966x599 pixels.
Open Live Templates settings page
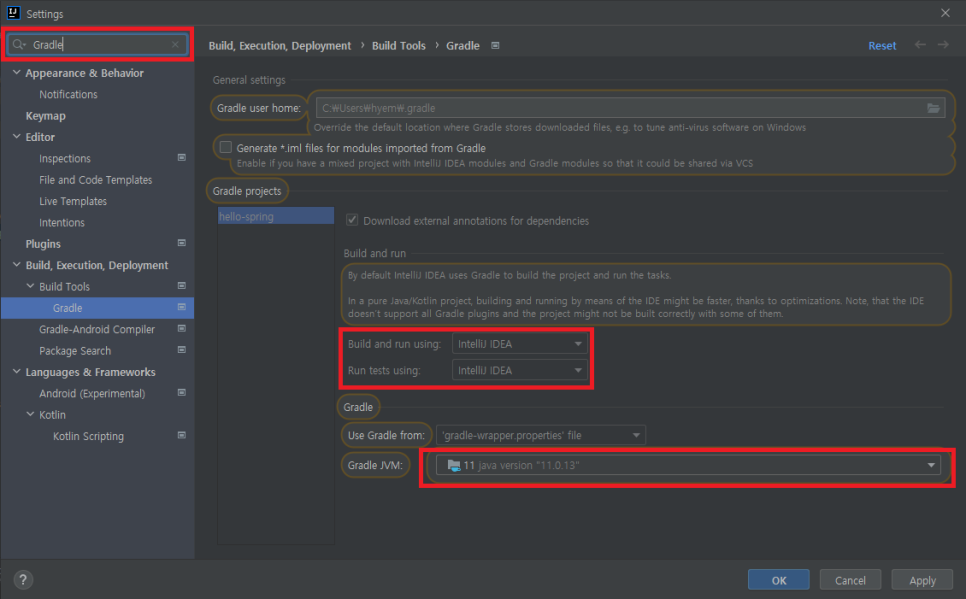coord(73,202)
